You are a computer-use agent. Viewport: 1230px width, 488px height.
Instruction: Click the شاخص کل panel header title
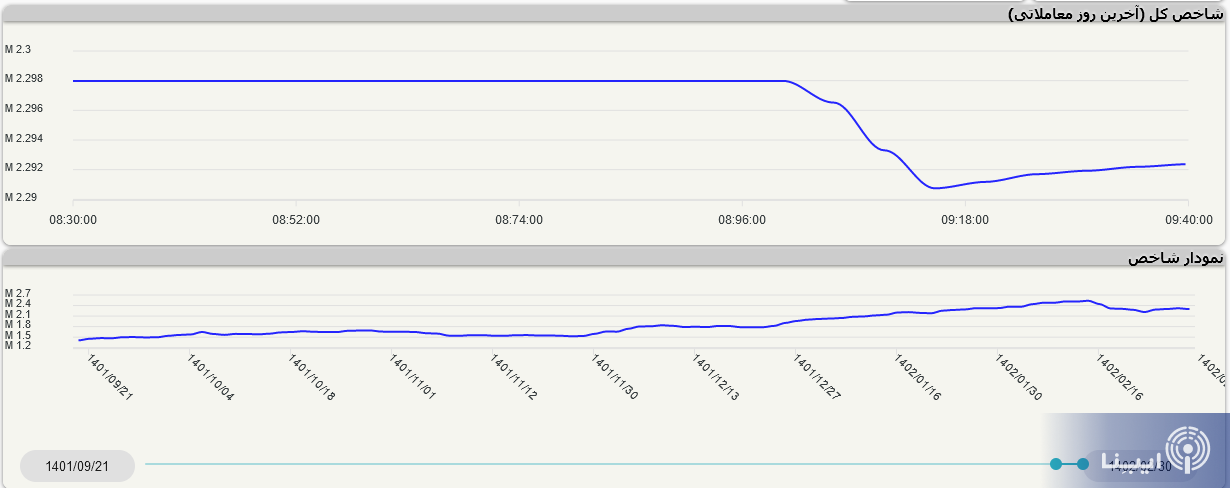pyautogui.click(x=1114, y=13)
